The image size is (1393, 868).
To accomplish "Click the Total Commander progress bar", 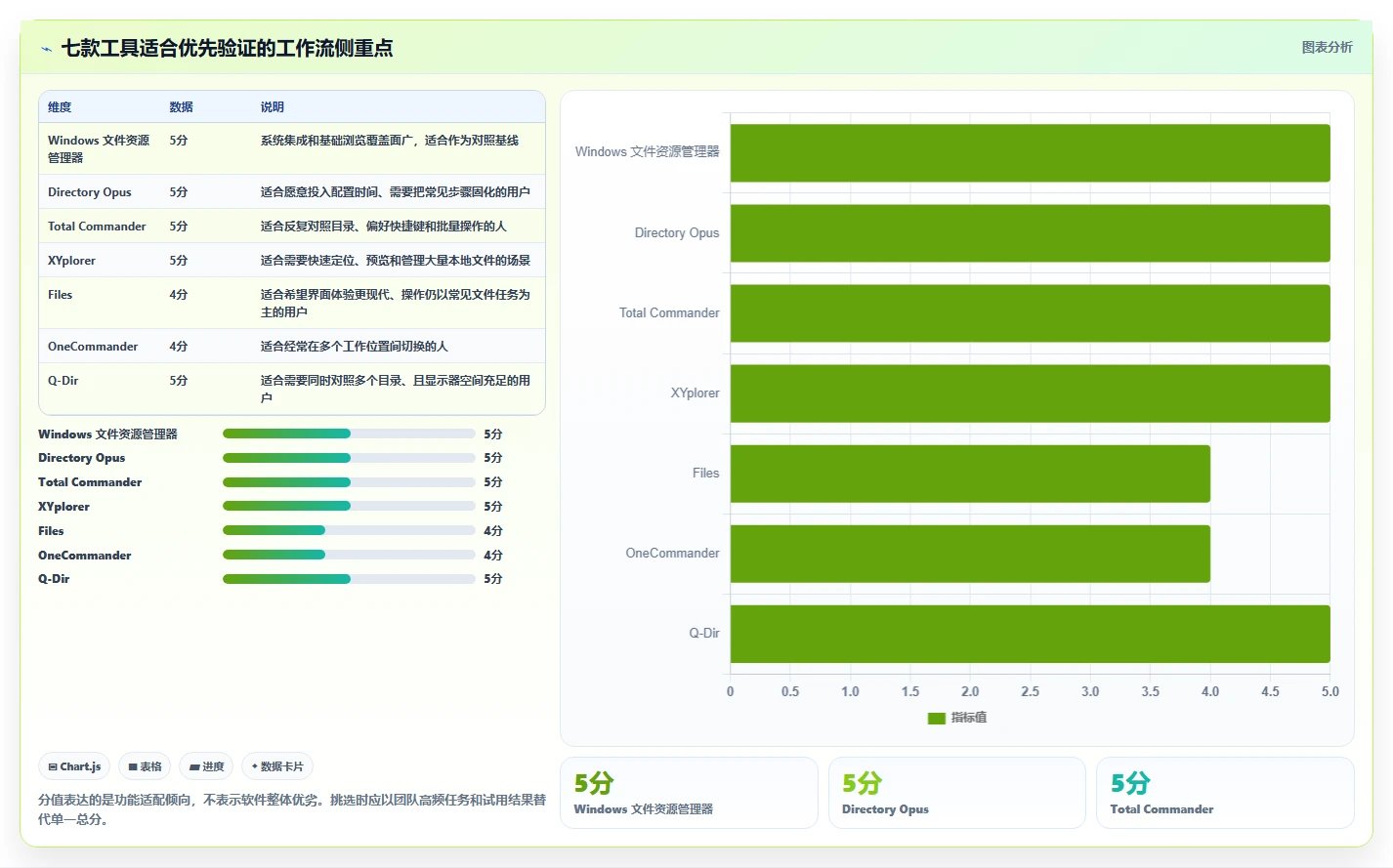I will (x=349, y=482).
